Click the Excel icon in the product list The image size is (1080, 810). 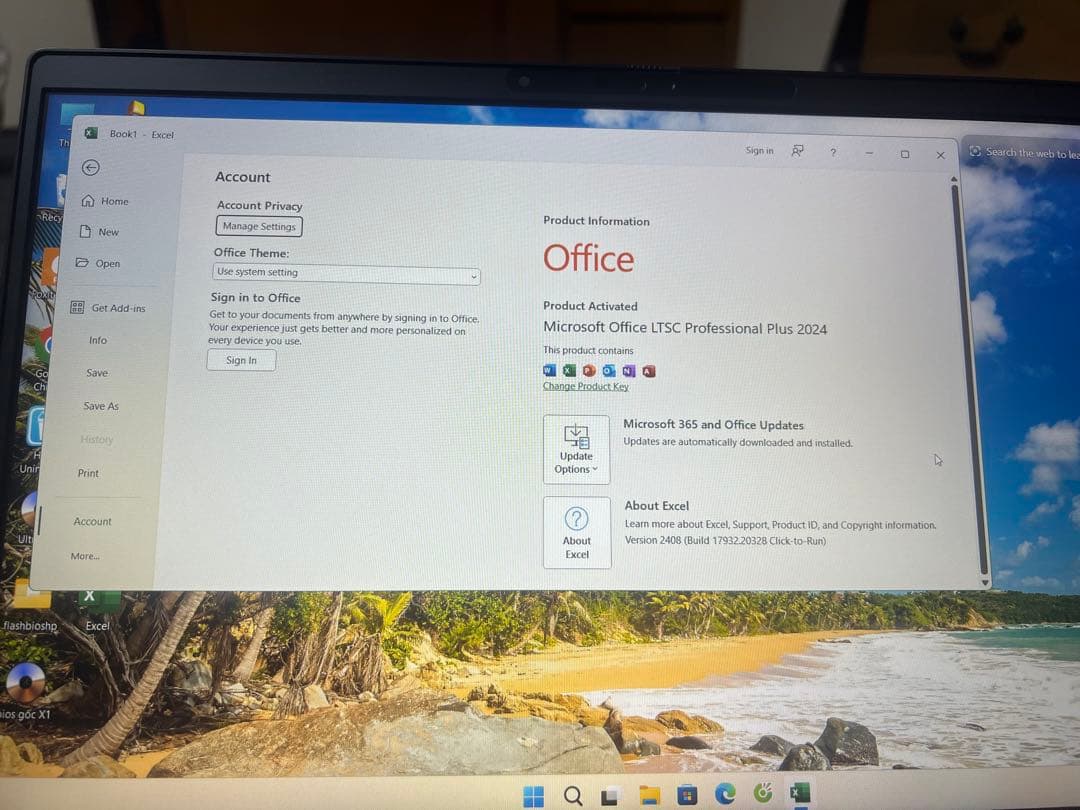click(568, 370)
